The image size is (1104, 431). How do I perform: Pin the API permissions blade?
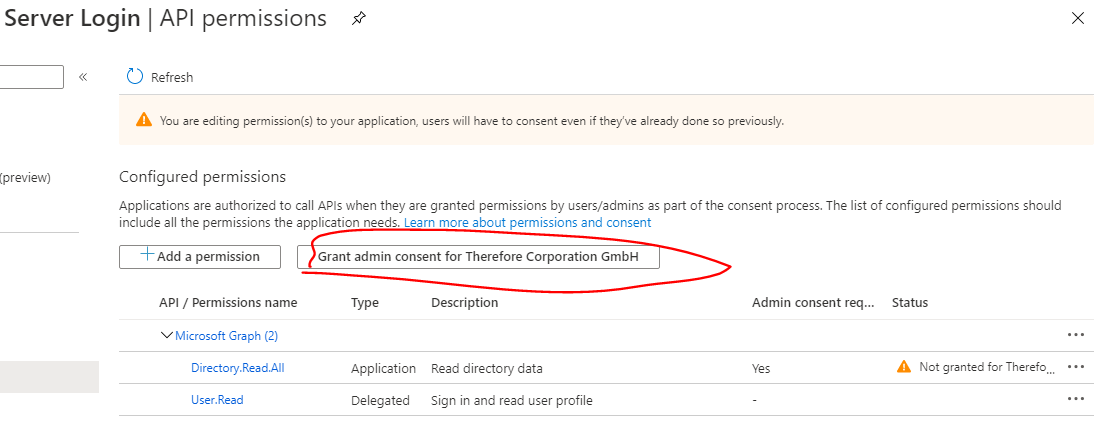click(358, 19)
